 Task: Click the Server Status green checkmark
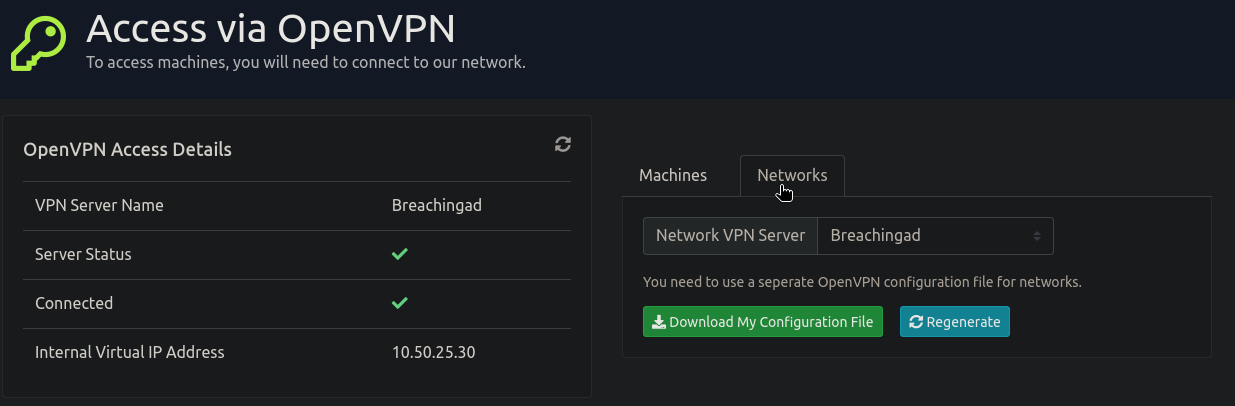399,254
